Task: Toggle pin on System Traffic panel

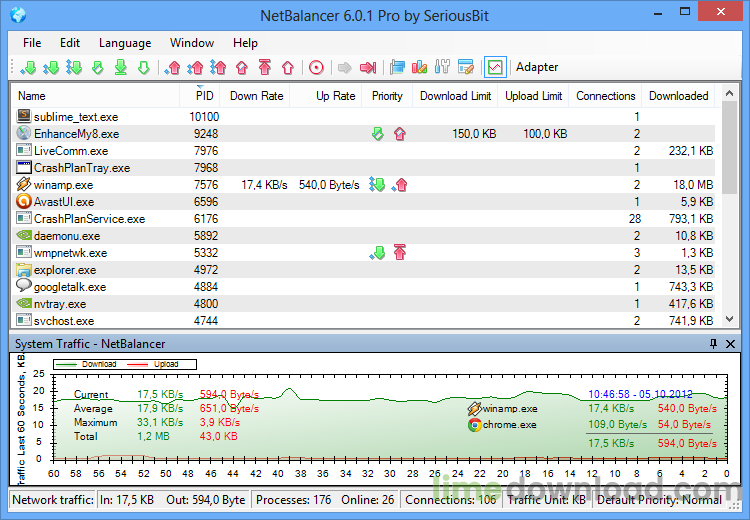Action: (713, 344)
